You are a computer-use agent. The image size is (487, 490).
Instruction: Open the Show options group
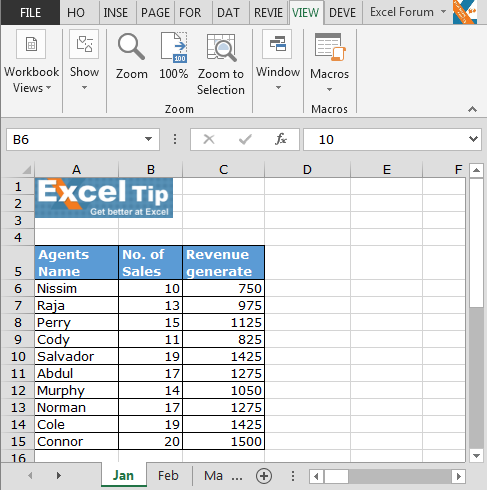point(84,61)
